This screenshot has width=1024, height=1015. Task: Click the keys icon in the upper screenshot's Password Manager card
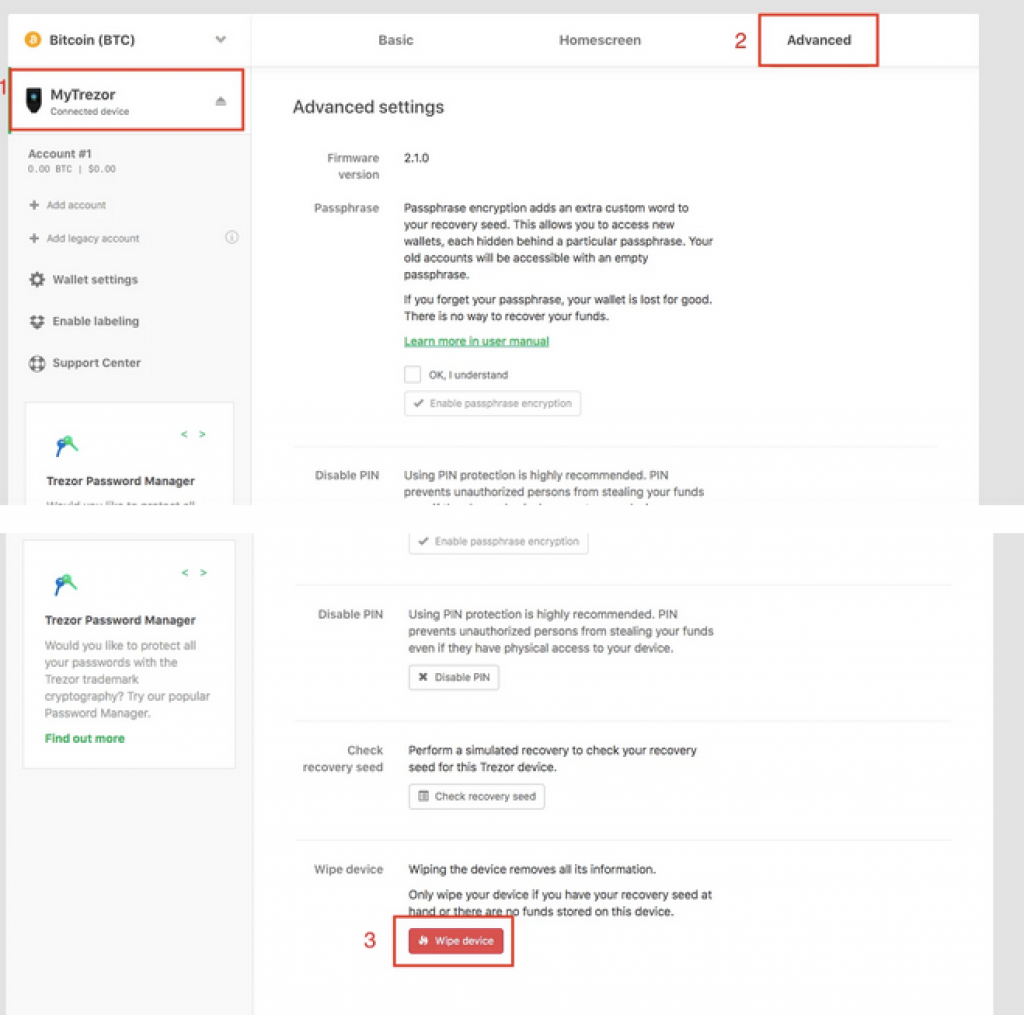pyautogui.click(x=67, y=446)
